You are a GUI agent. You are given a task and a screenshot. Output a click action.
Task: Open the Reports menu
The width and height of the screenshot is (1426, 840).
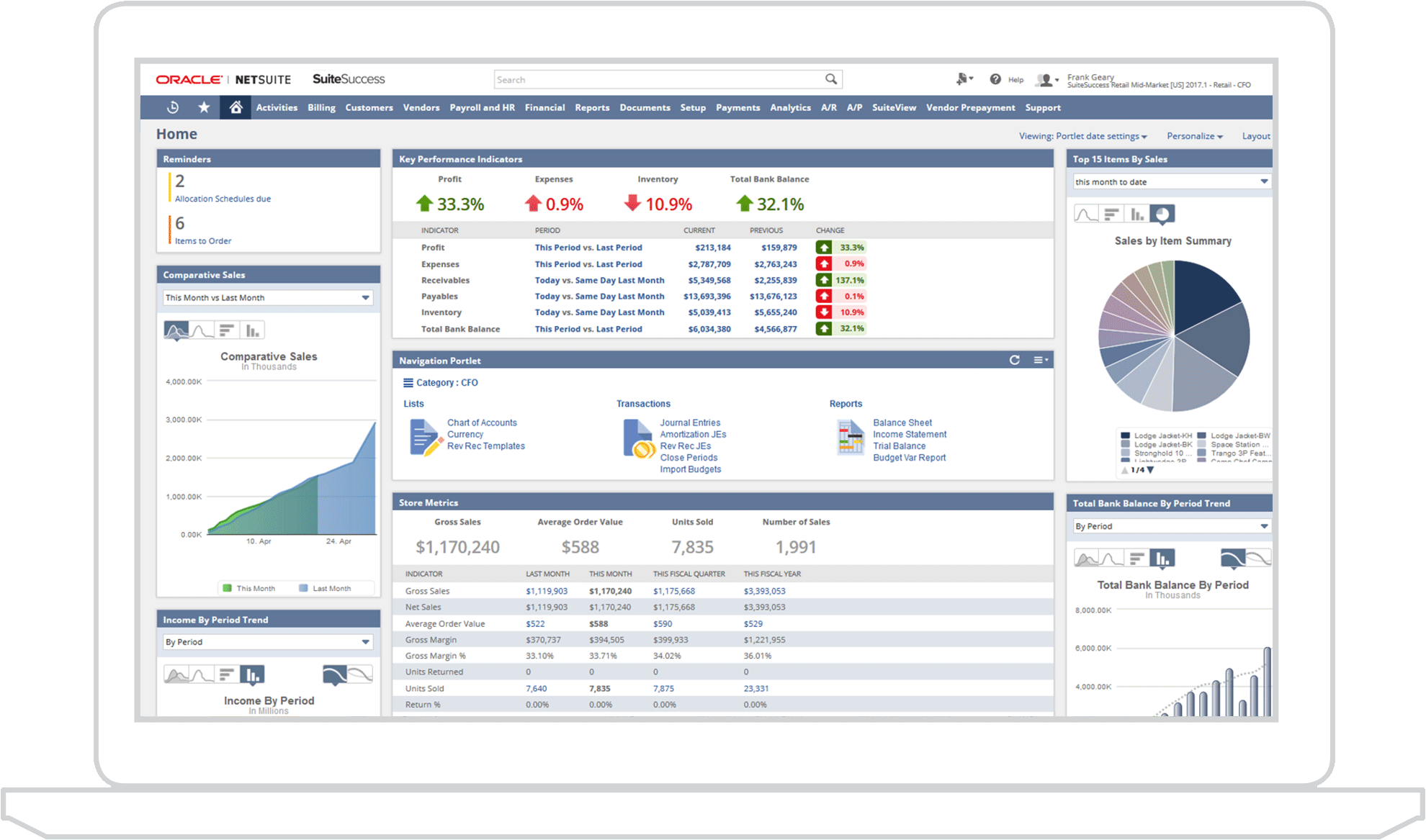tap(592, 107)
